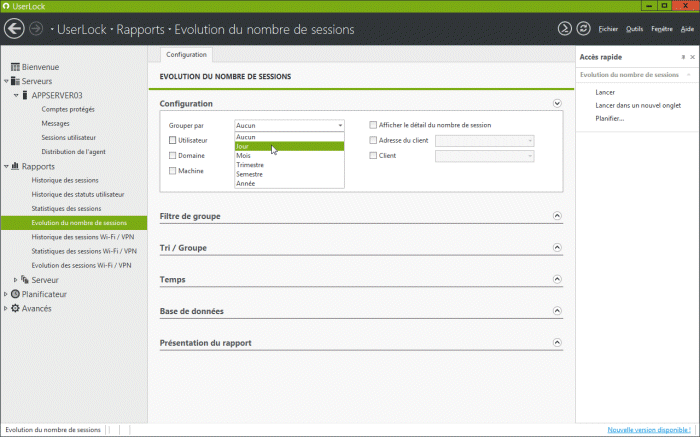This screenshot has height=437, width=700.
Task: Pin the Accès rapide panel
Action: 683,57
